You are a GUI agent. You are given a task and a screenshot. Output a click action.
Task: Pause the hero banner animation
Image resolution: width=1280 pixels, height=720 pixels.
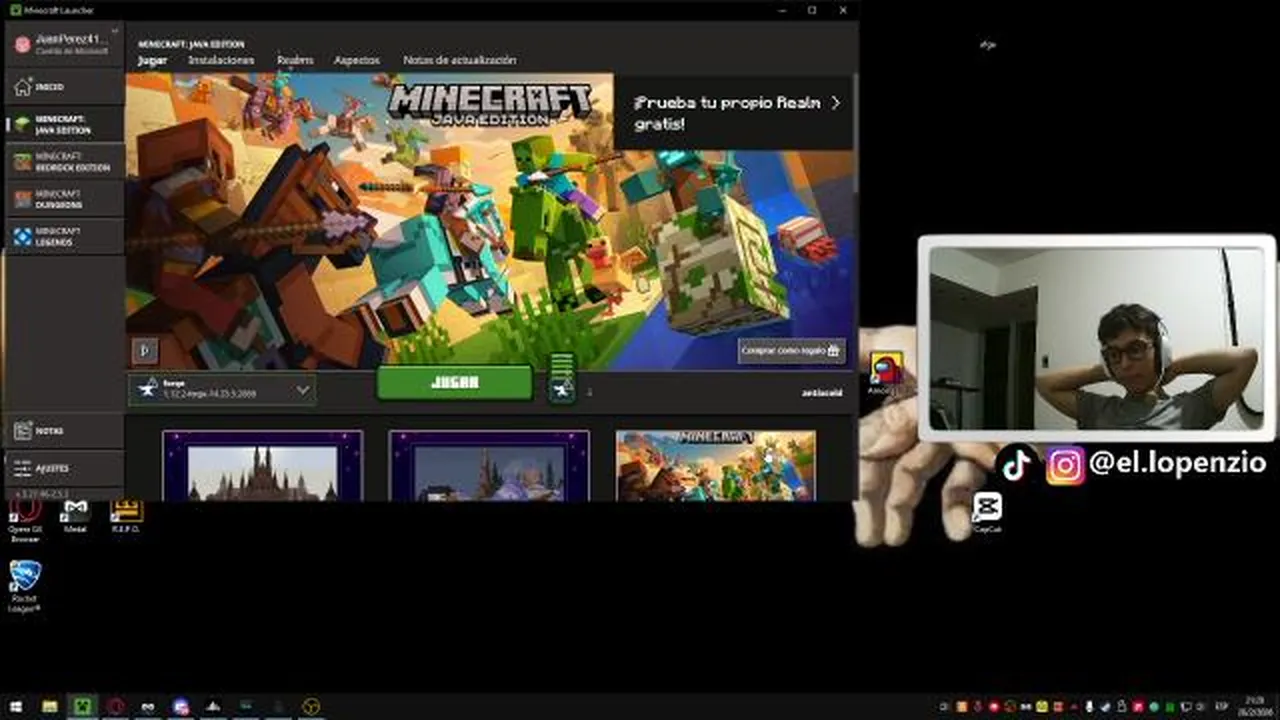[x=145, y=350]
